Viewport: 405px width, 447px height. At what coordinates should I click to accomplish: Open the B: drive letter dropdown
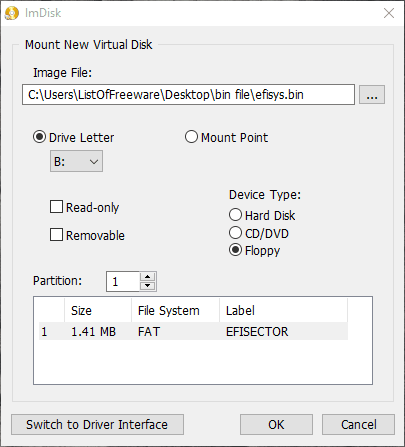(76, 161)
